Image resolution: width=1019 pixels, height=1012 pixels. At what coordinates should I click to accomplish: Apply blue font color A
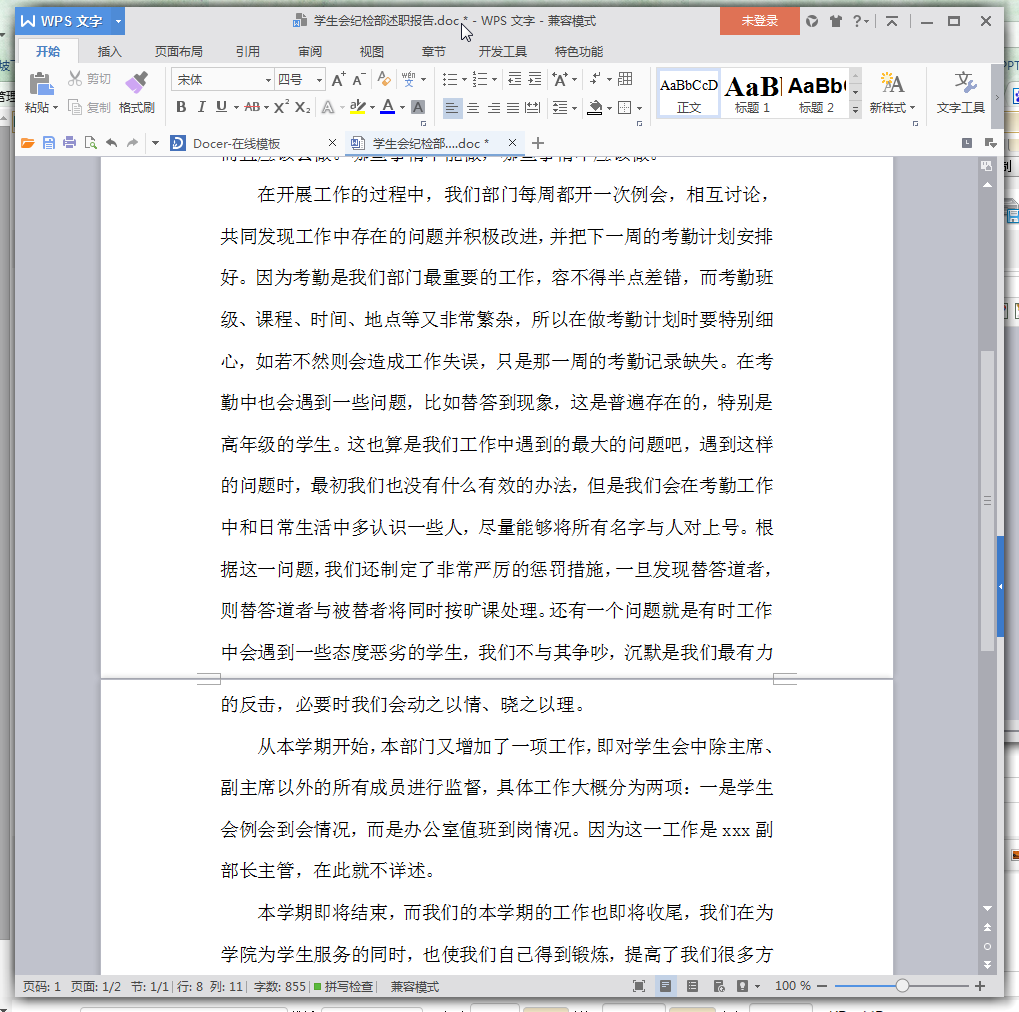point(387,107)
